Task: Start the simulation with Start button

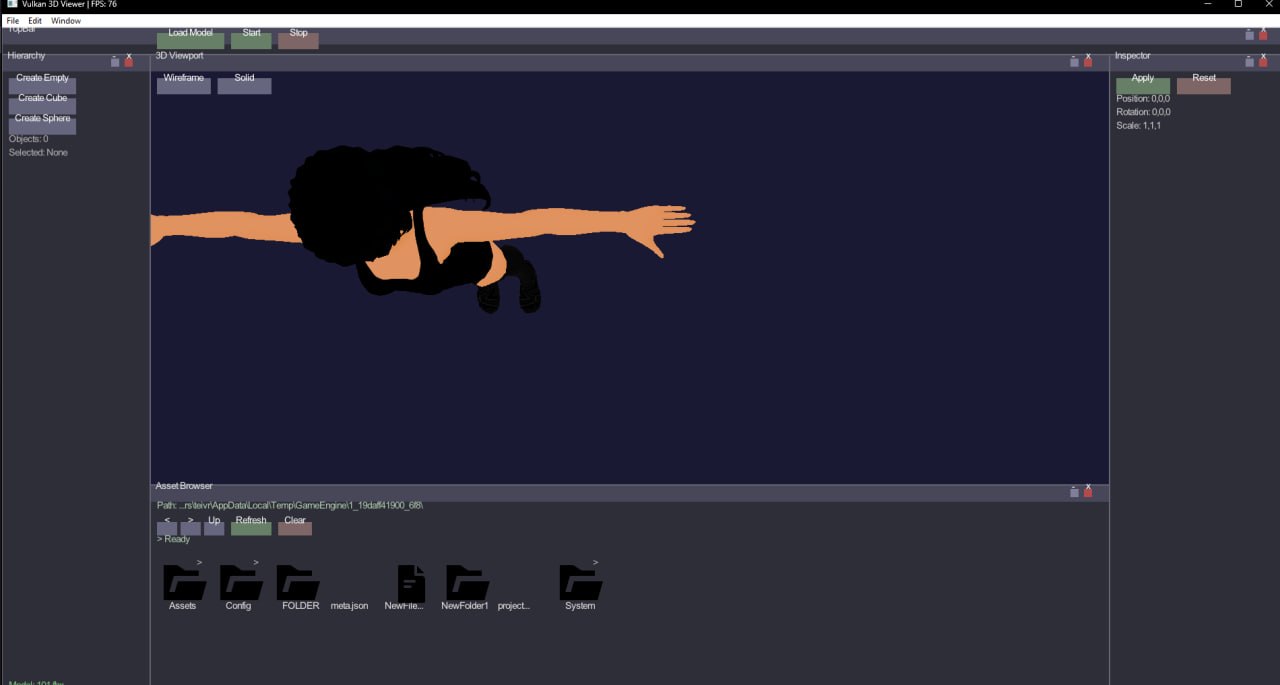Action: click(251, 40)
